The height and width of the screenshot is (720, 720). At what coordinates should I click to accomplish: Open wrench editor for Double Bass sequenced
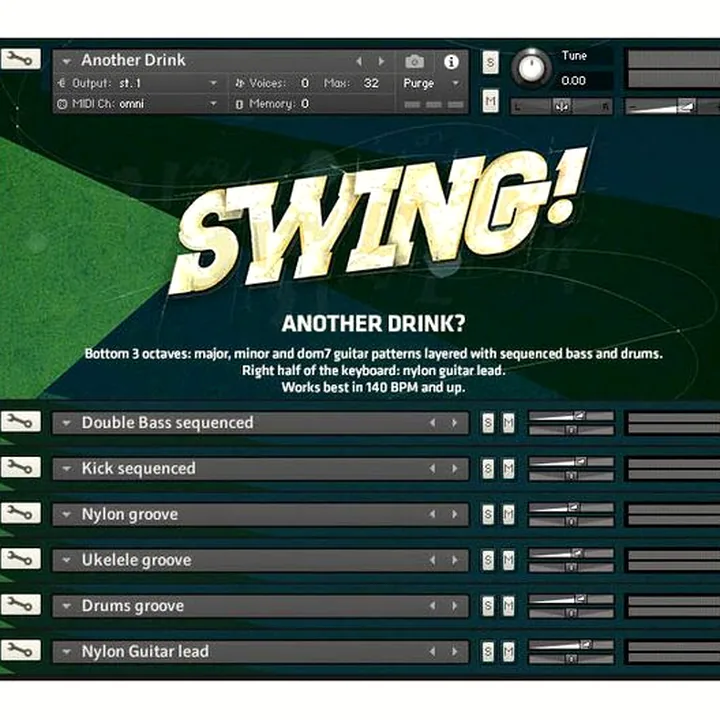pyautogui.click(x=21, y=422)
